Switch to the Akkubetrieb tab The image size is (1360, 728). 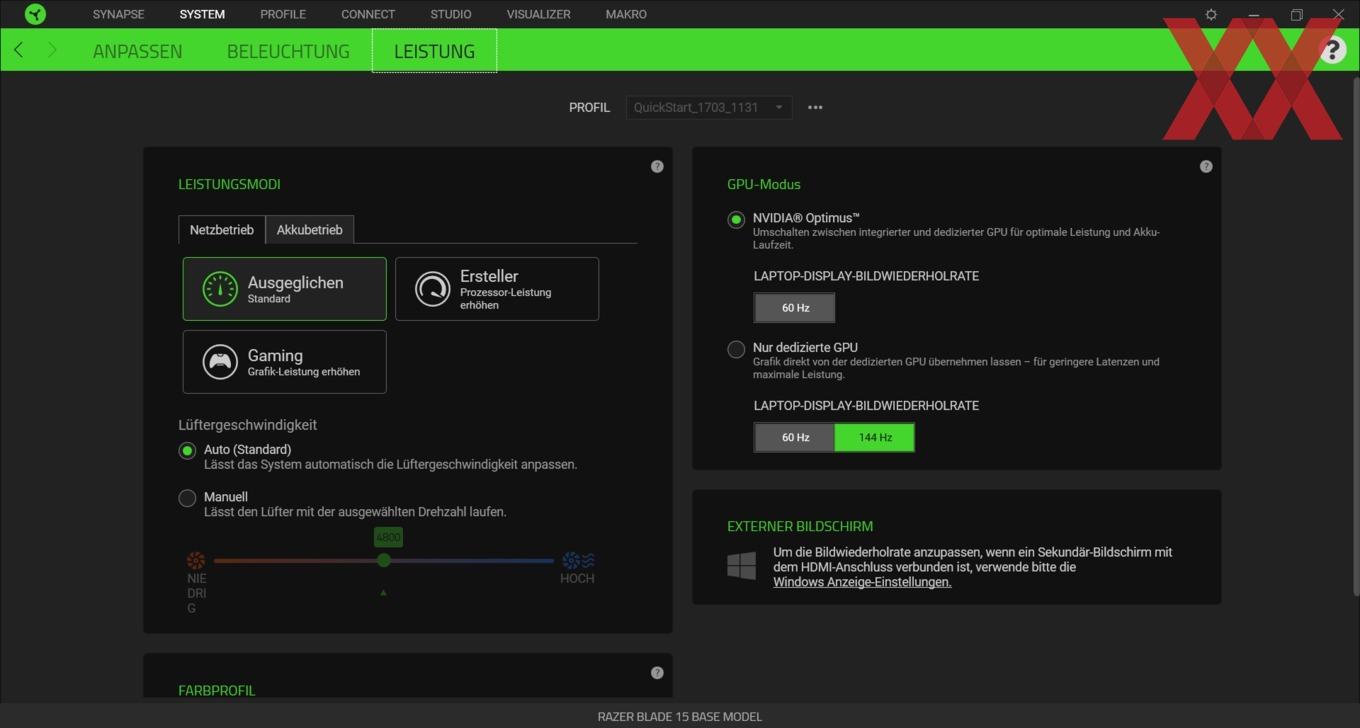click(x=309, y=229)
